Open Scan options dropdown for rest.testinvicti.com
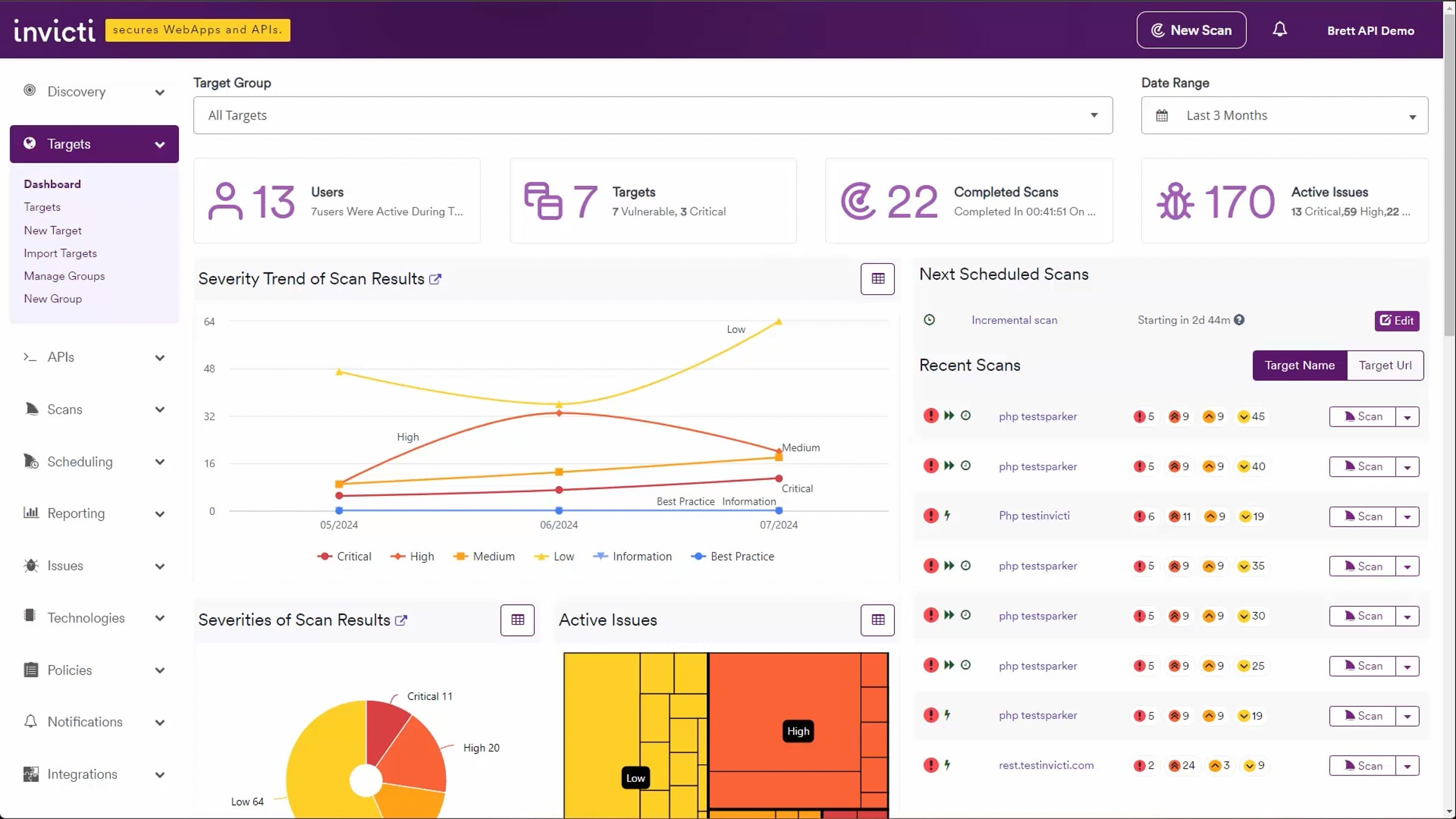The height and width of the screenshot is (819, 1456). tap(1407, 766)
